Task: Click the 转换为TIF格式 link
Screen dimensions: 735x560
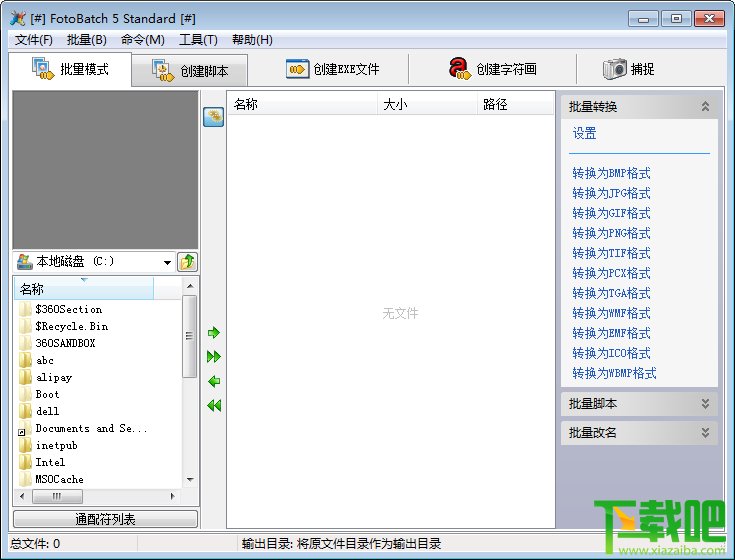Action: [x=611, y=253]
